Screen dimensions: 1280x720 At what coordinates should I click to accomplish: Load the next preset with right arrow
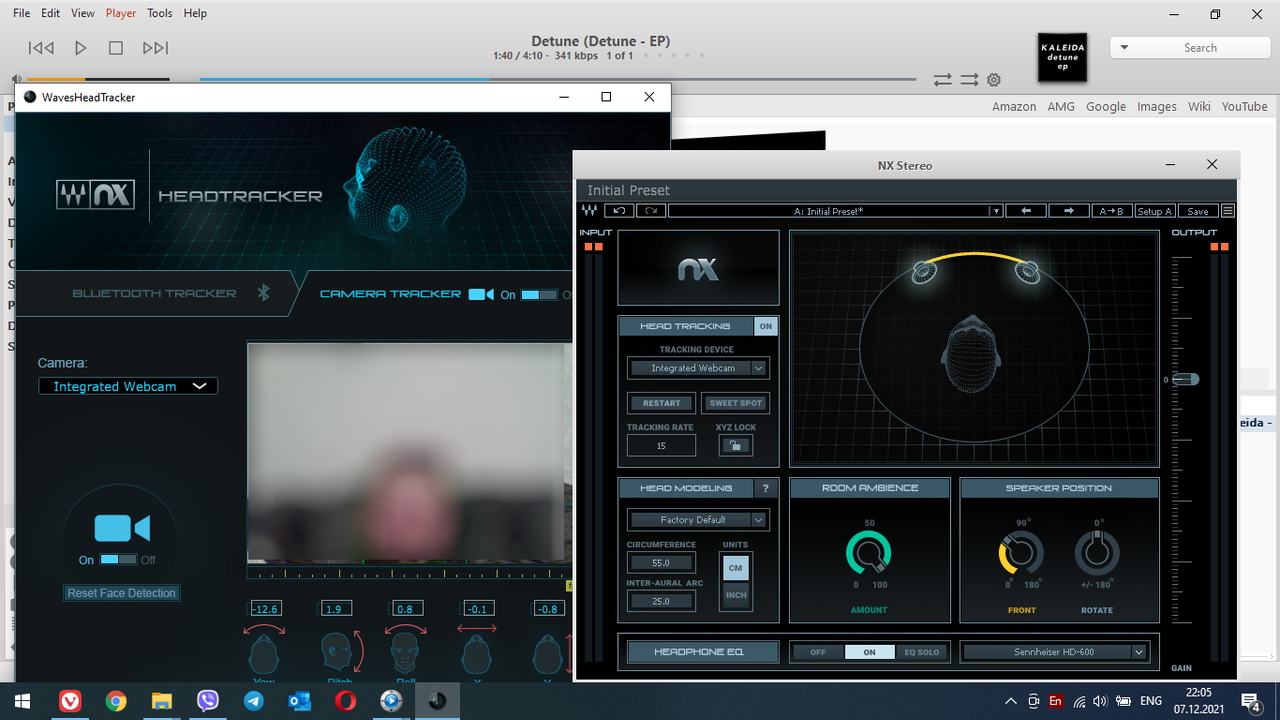coord(1069,211)
